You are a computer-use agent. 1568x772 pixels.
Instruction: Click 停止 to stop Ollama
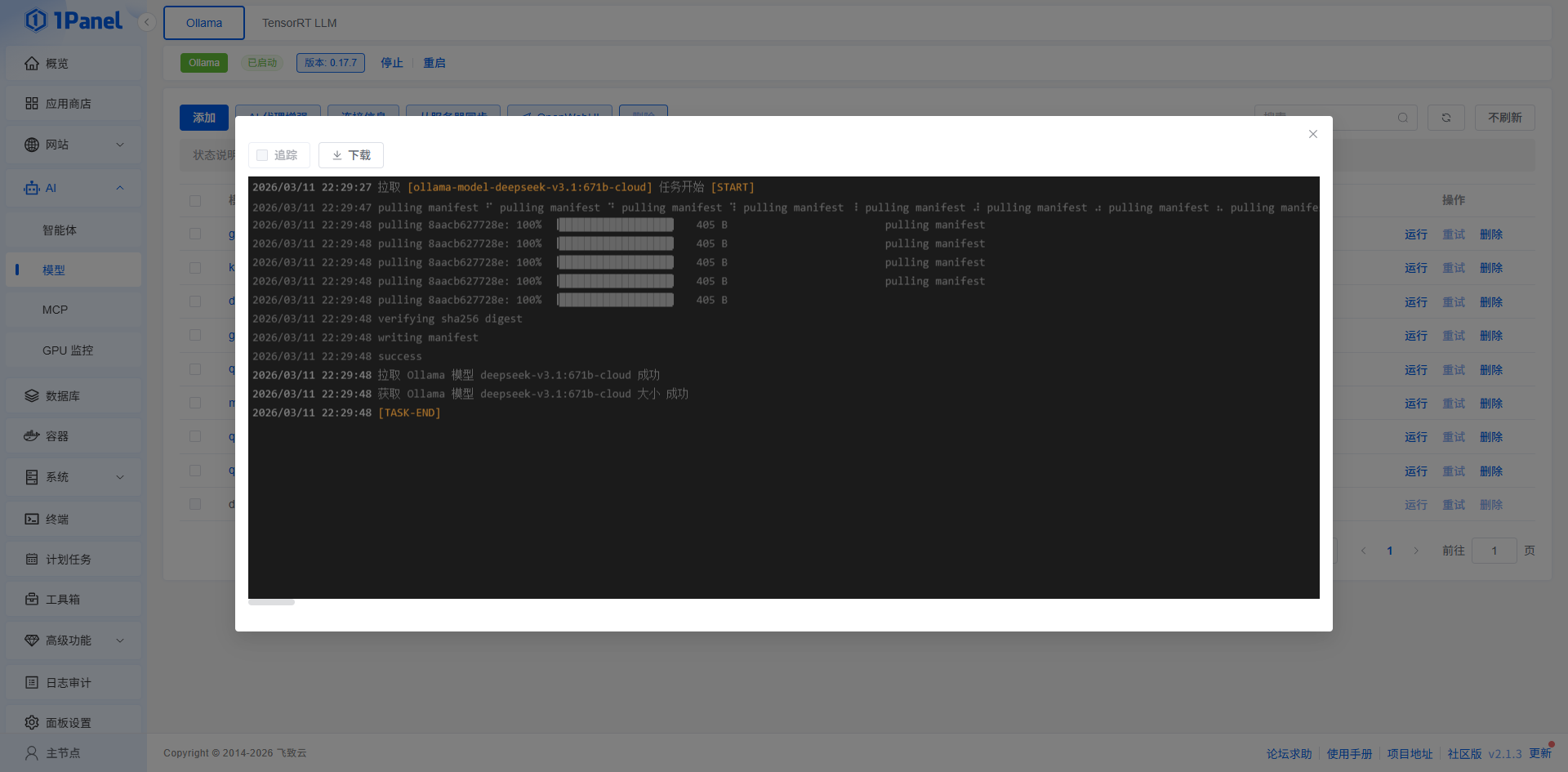[x=392, y=63]
